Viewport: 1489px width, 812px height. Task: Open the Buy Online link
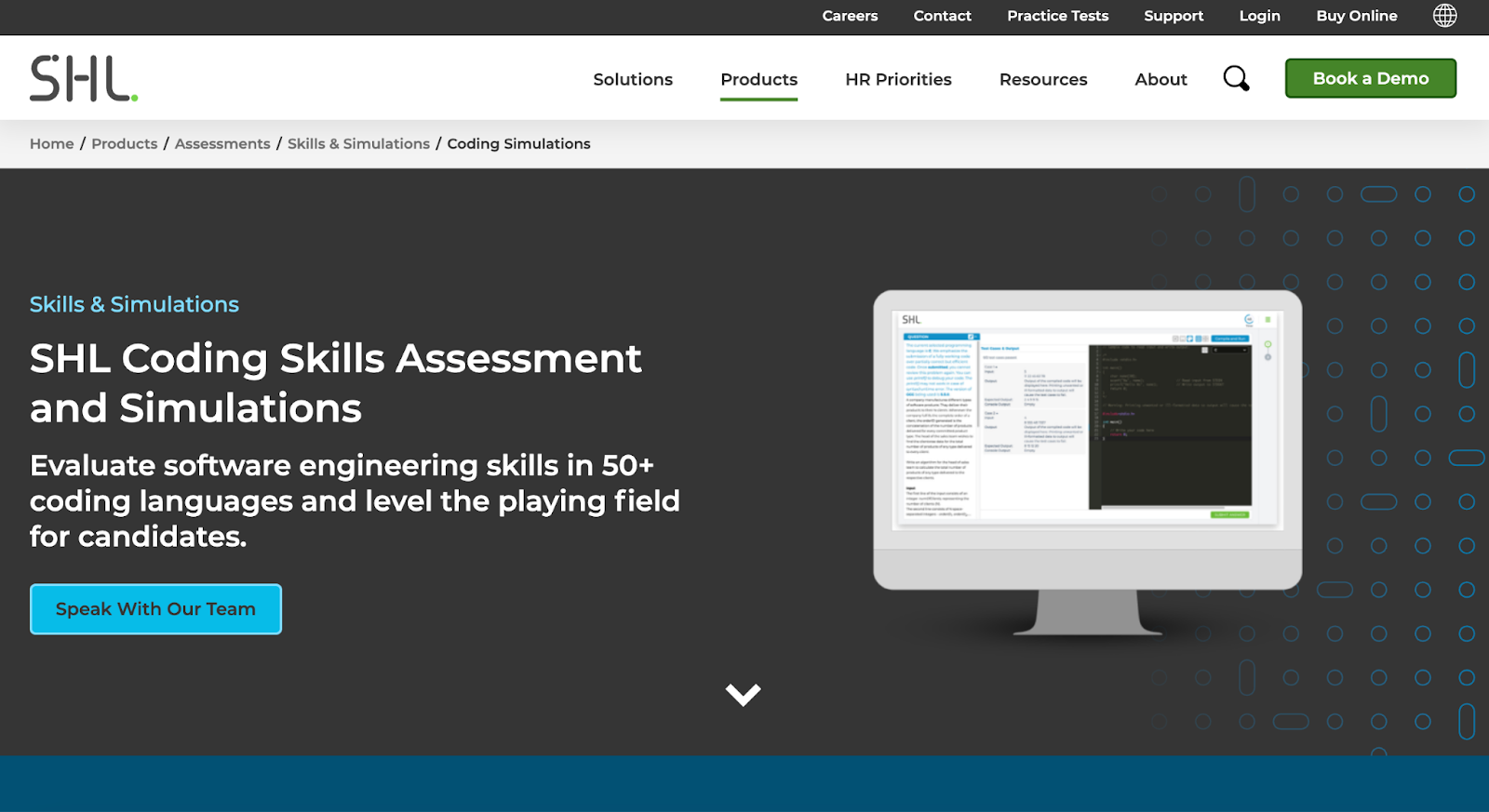tap(1356, 16)
